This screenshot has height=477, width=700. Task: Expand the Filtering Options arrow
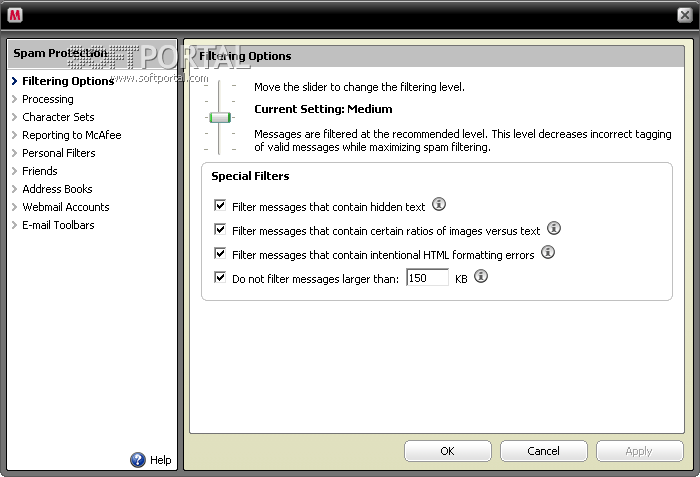[14, 81]
